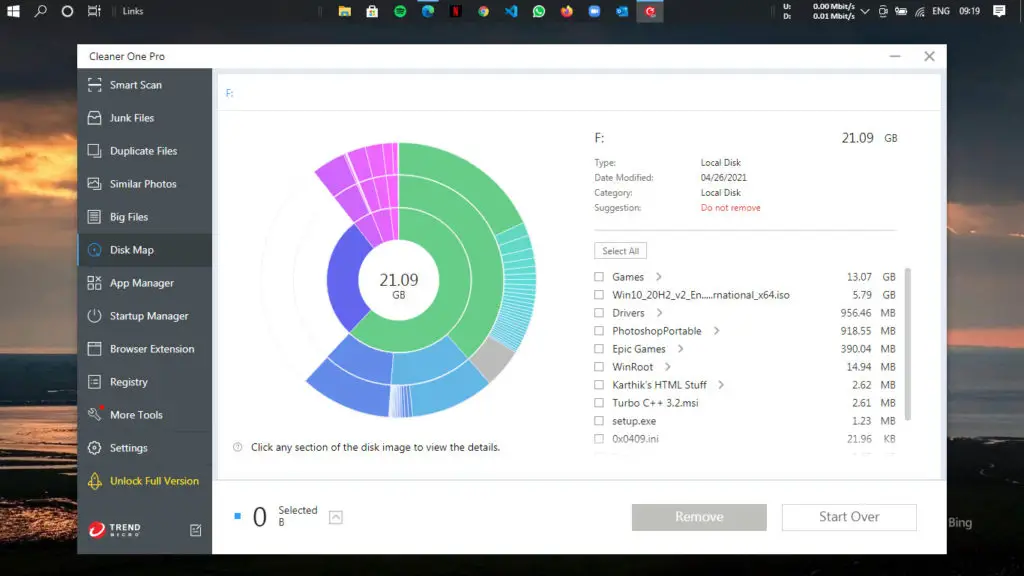The height and width of the screenshot is (576, 1024).
Task: Click the Junk Files envelope icon
Action: point(95,118)
